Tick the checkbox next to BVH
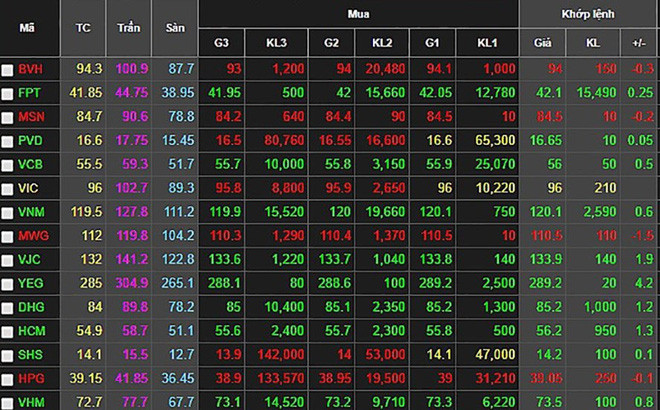 coord(8,71)
